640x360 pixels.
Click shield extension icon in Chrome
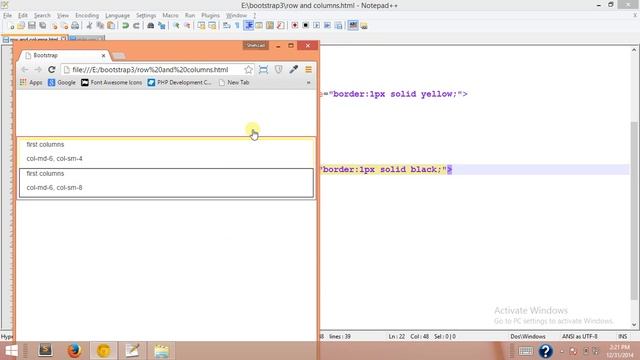click(278, 70)
